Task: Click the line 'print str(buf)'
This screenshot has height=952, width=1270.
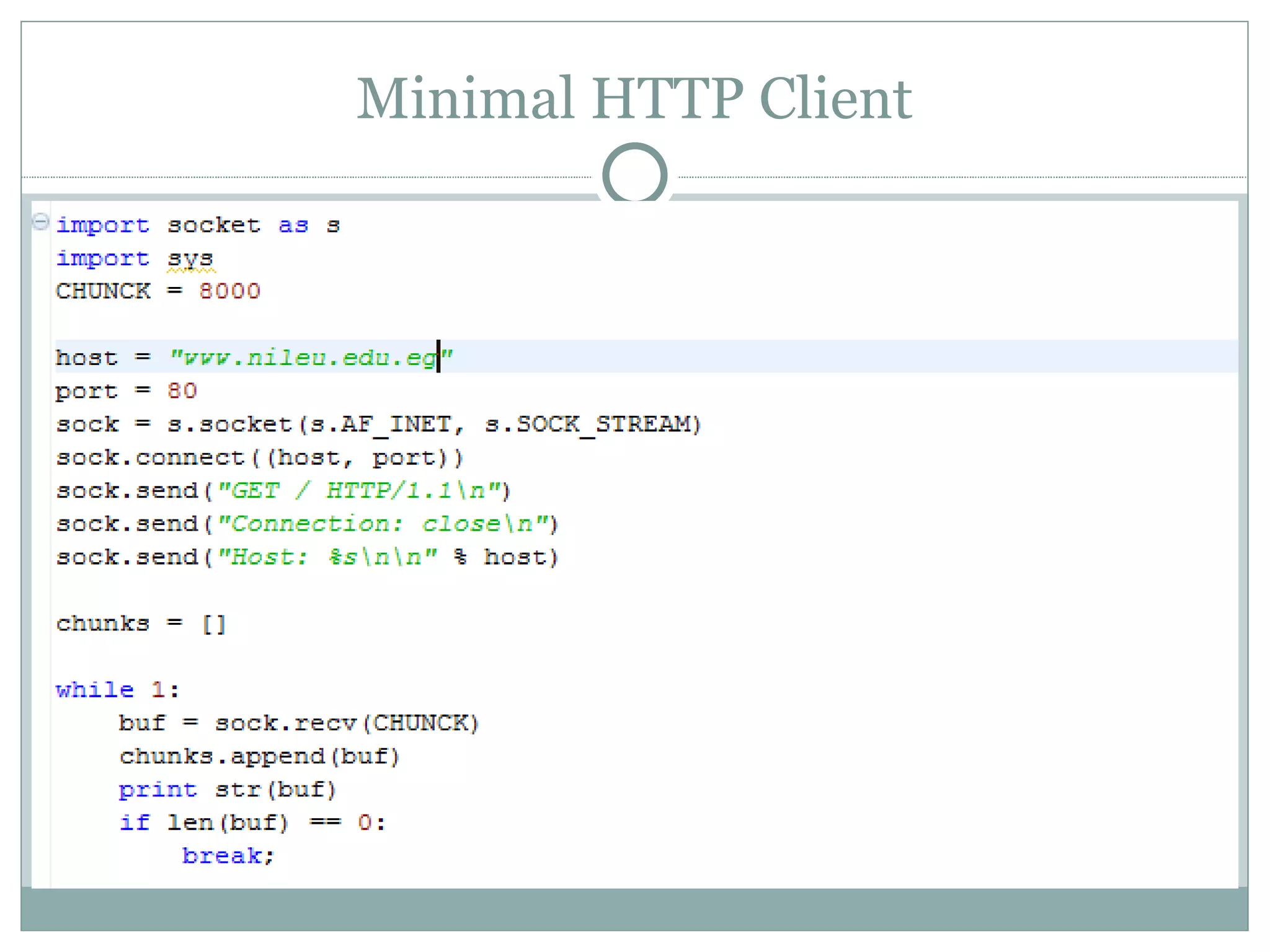Action: click(x=228, y=790)
